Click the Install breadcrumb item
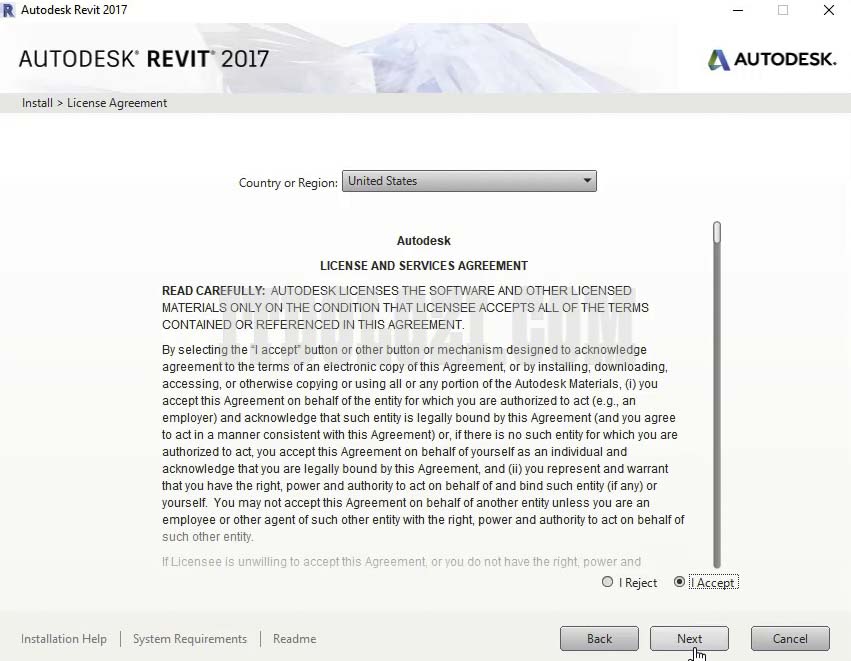Image resolution: width=851 pixels, height=661 pixels. (37, 103)
